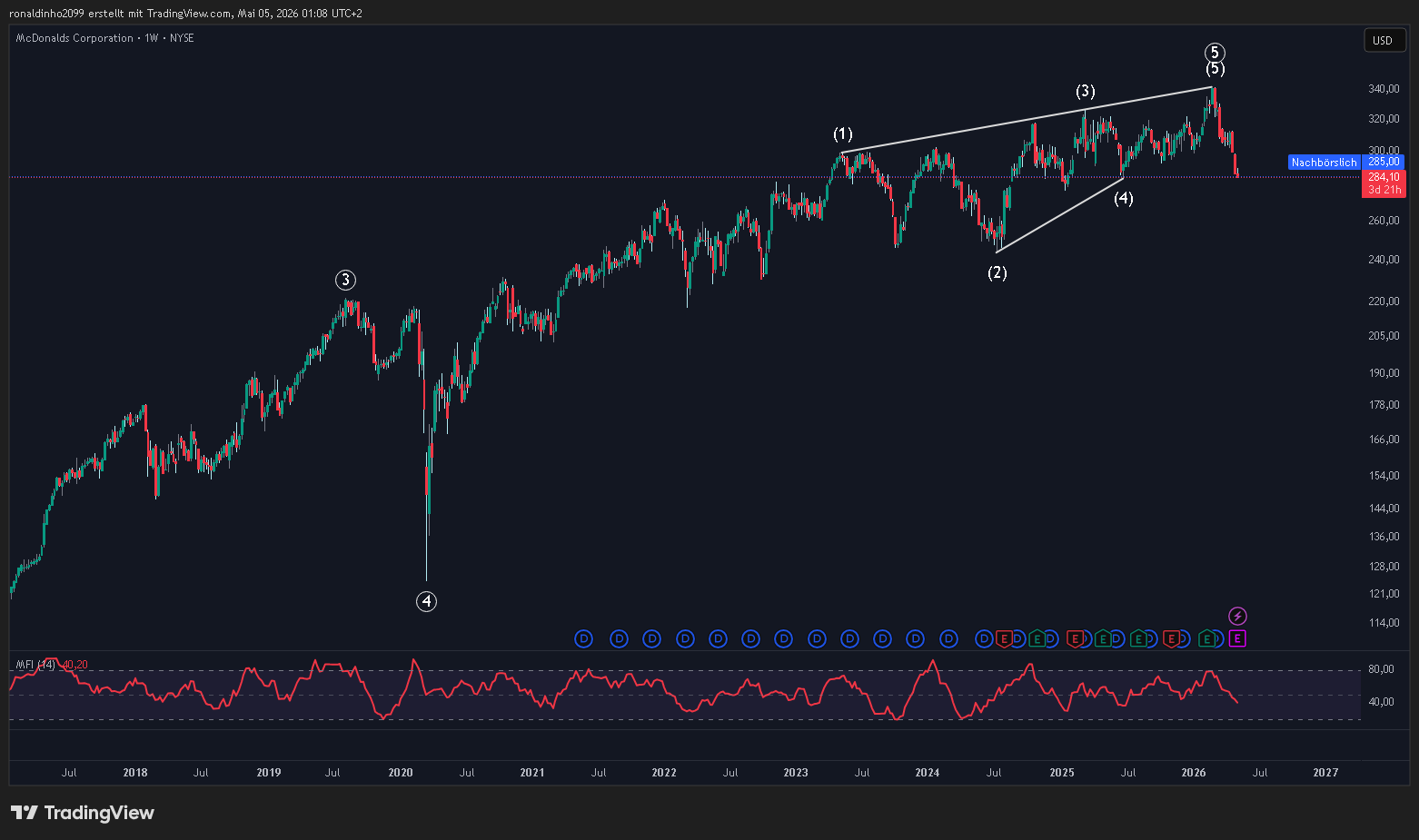Click the red 284,10 last price label
Image resolution: width=1419 pixels, height=840 pixels.
click(x=1384, y=177)
